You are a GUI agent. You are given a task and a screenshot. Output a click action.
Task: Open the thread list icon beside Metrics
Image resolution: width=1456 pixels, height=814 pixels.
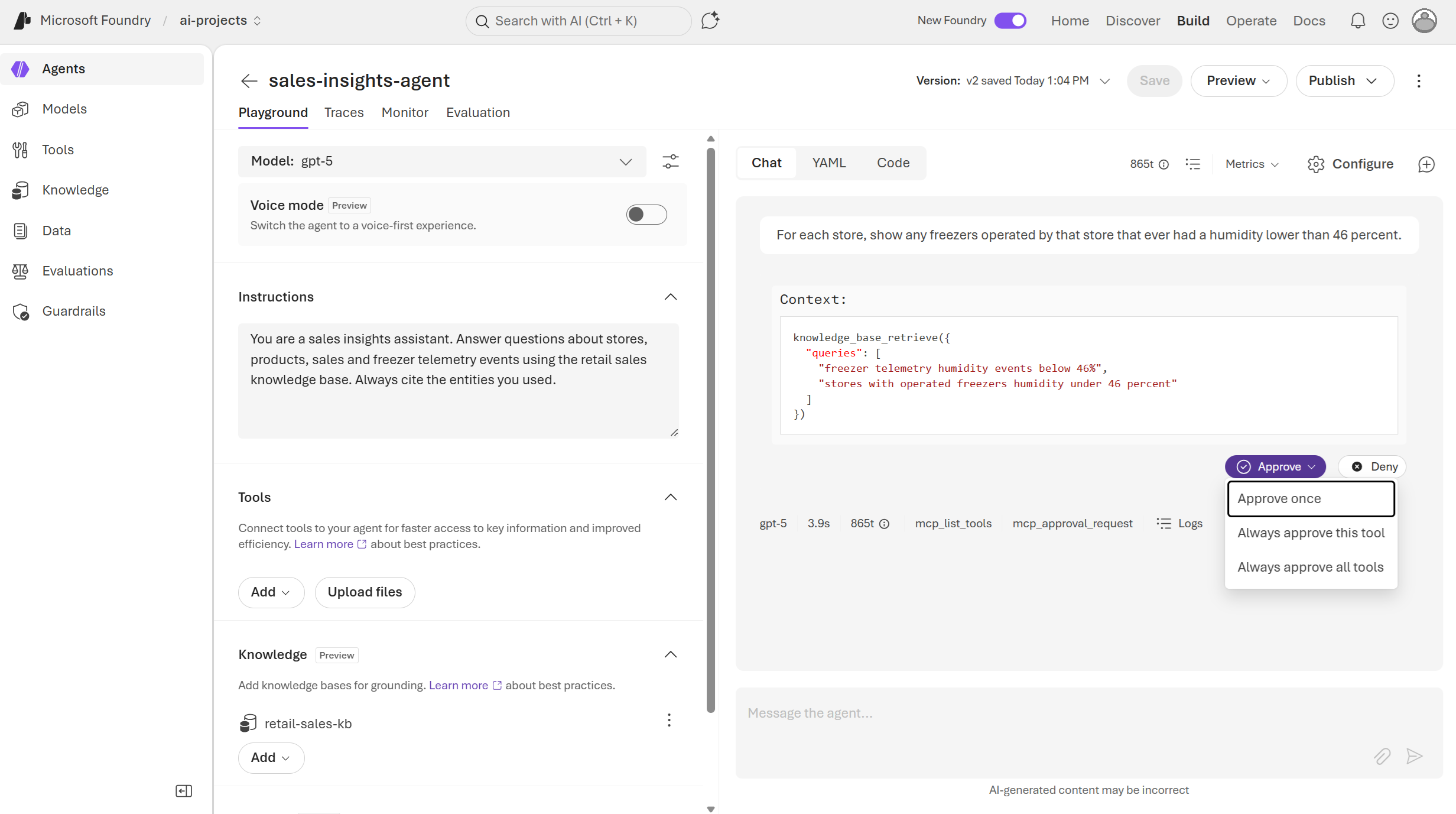tap(1193, 164)
